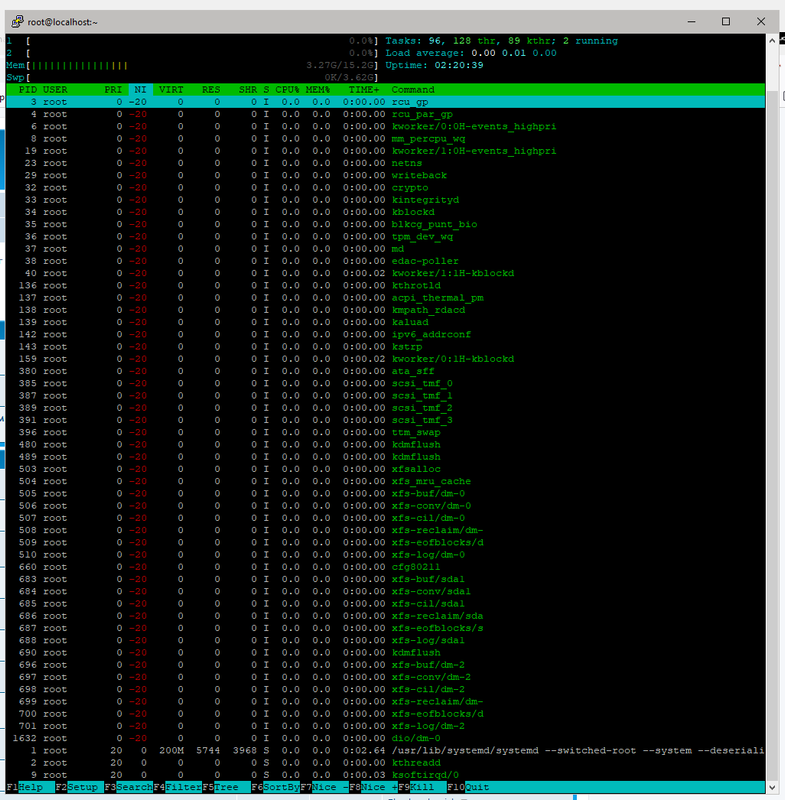
Task: Sort by the TIME+ column header
Action: 364,90
